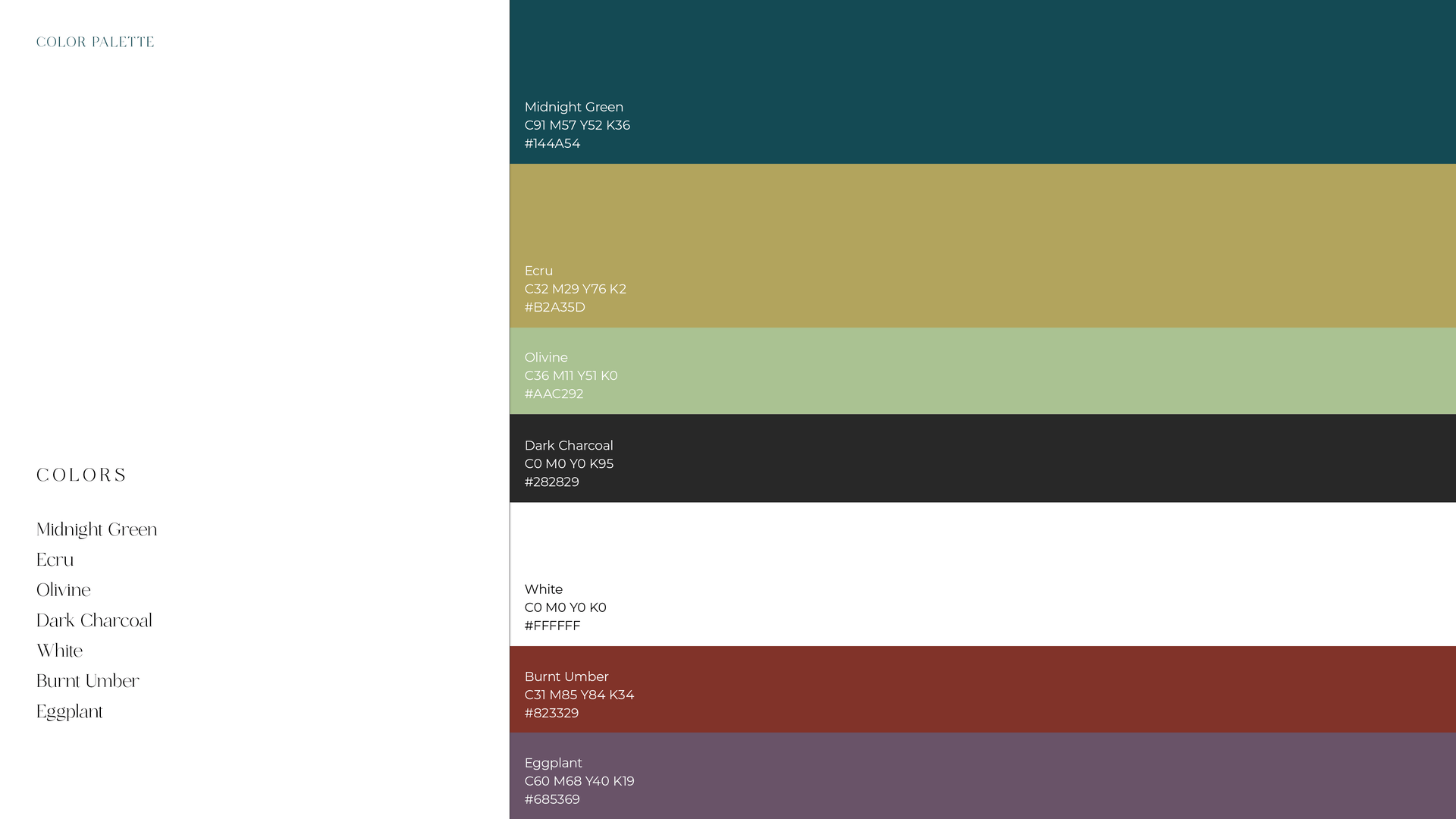Click the #685369 hex code text

pyautogui.click(x=552, y=800)
